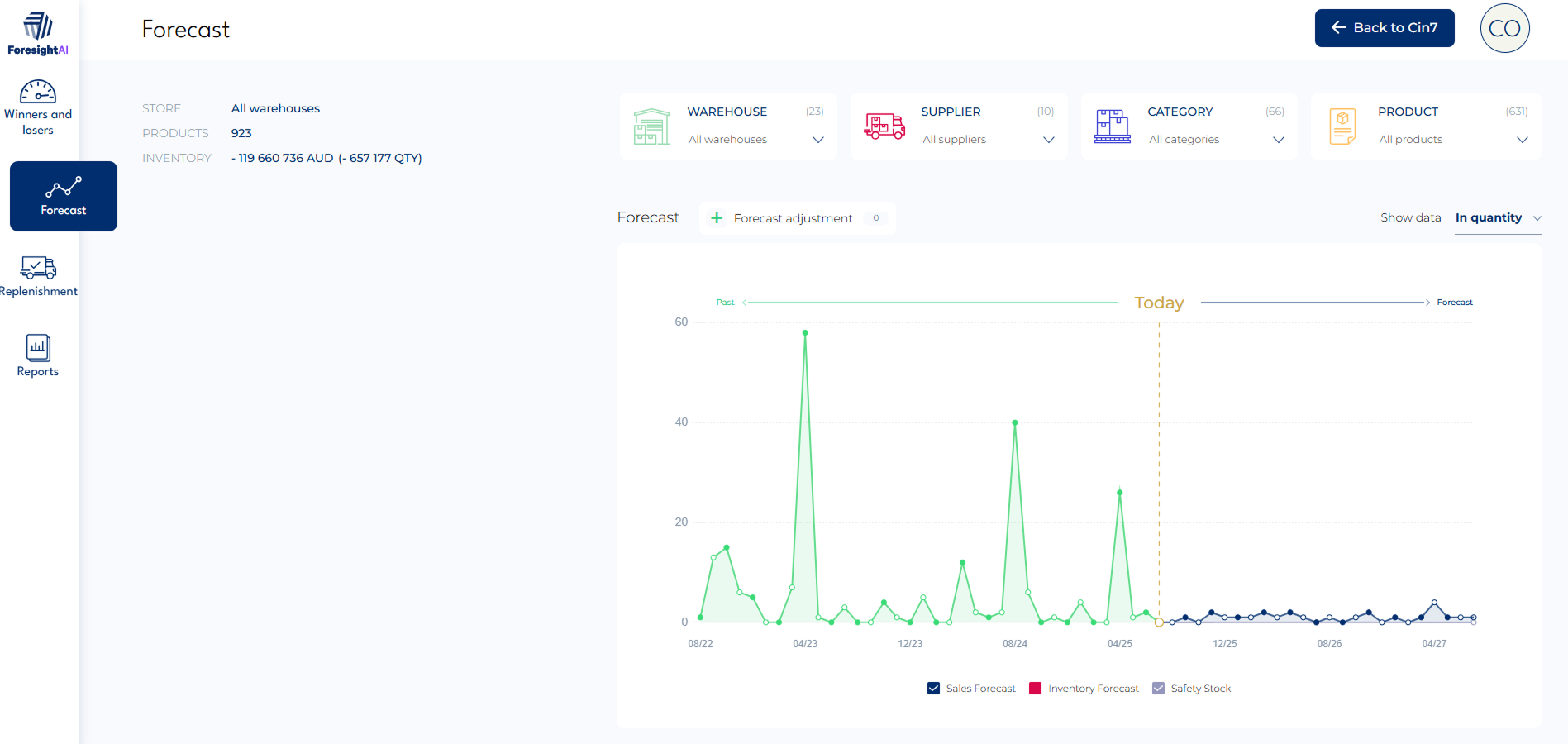Click the Back to Cin7 button
Screen dimensions: 1568x744
click(1384, 27)
